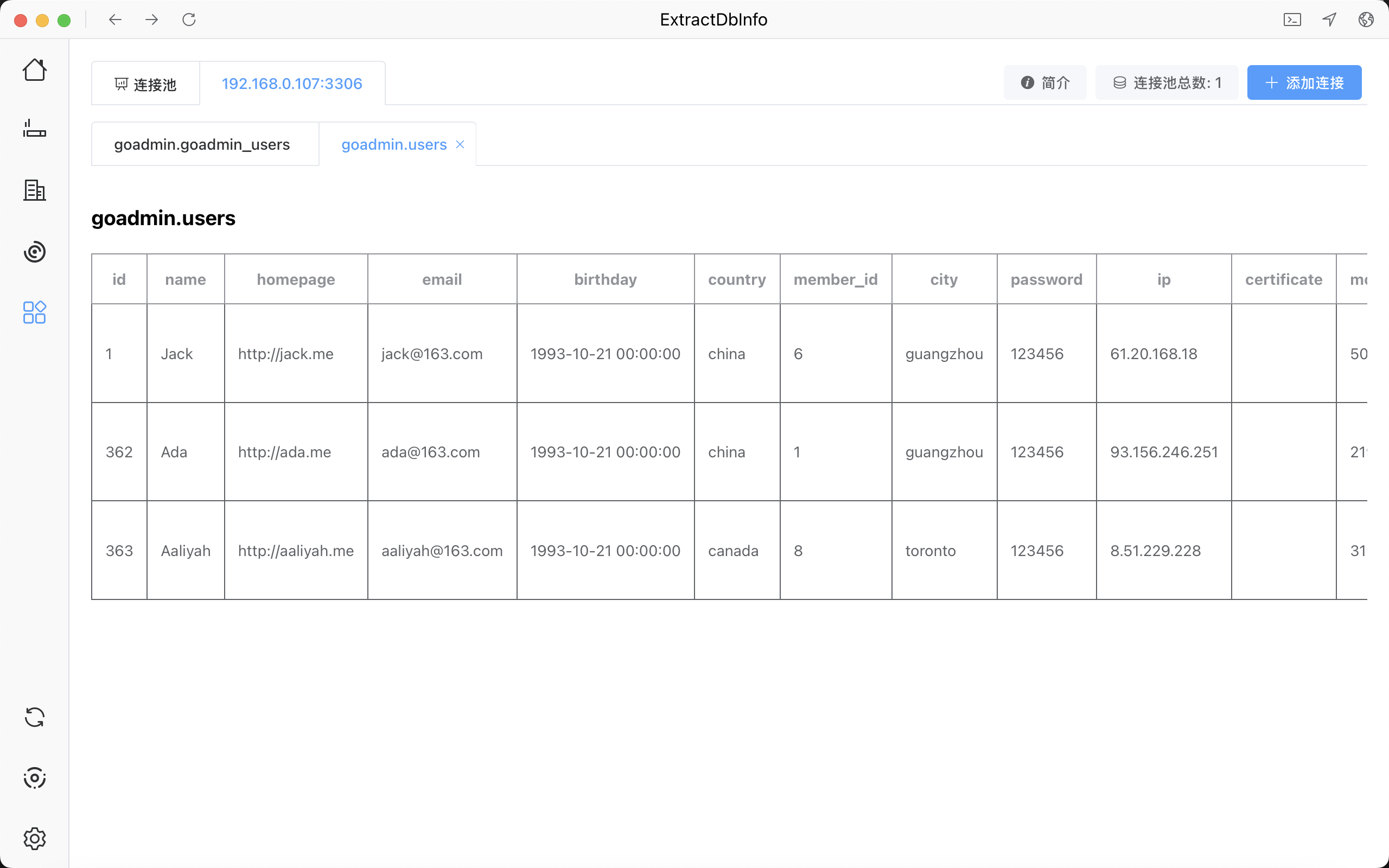The image size is (1389, 868).
Task: Open the home icon in sidebar
Action: pos(34,70)
